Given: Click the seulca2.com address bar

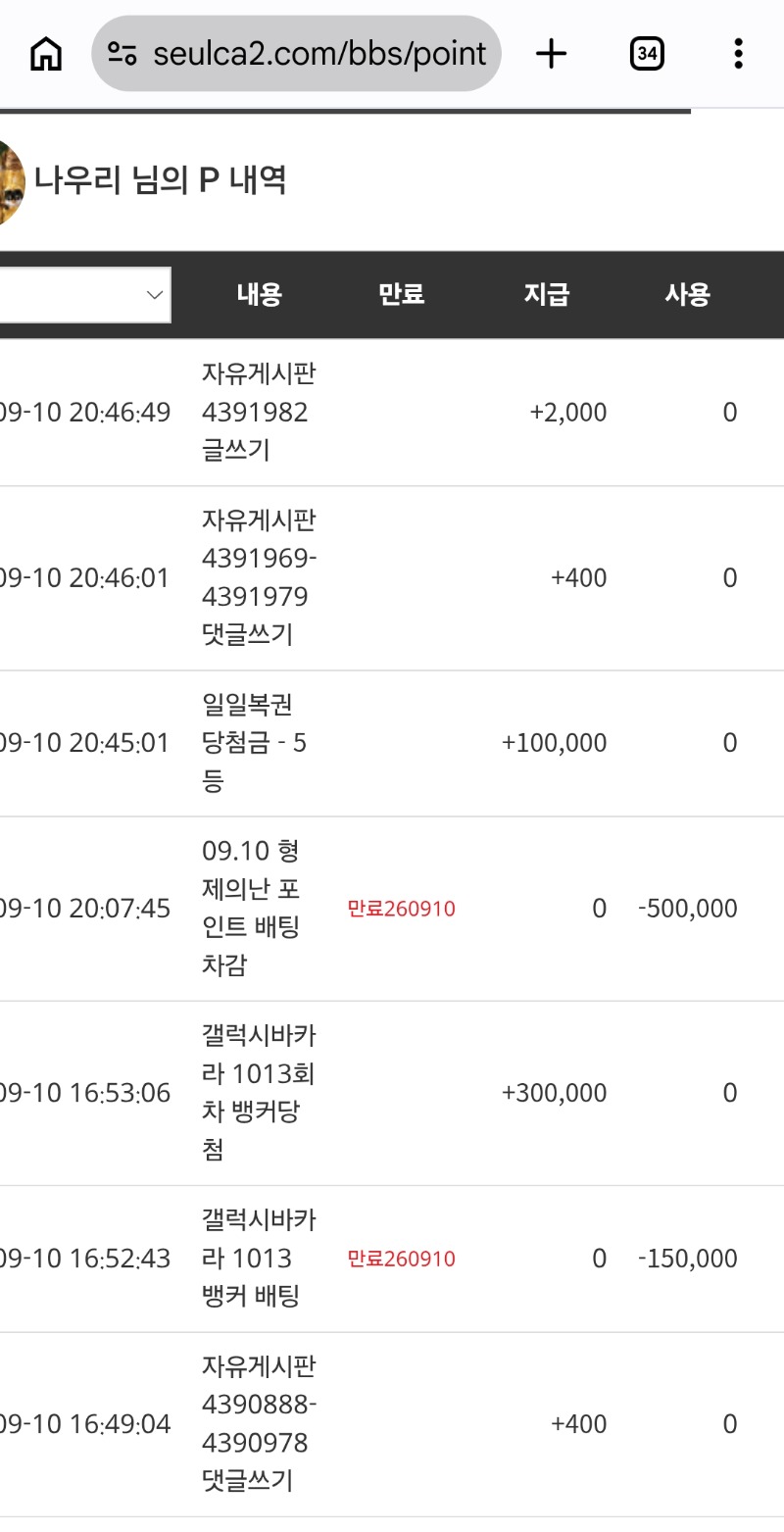Looking at the screenshot, I should [x=297, y=54].
